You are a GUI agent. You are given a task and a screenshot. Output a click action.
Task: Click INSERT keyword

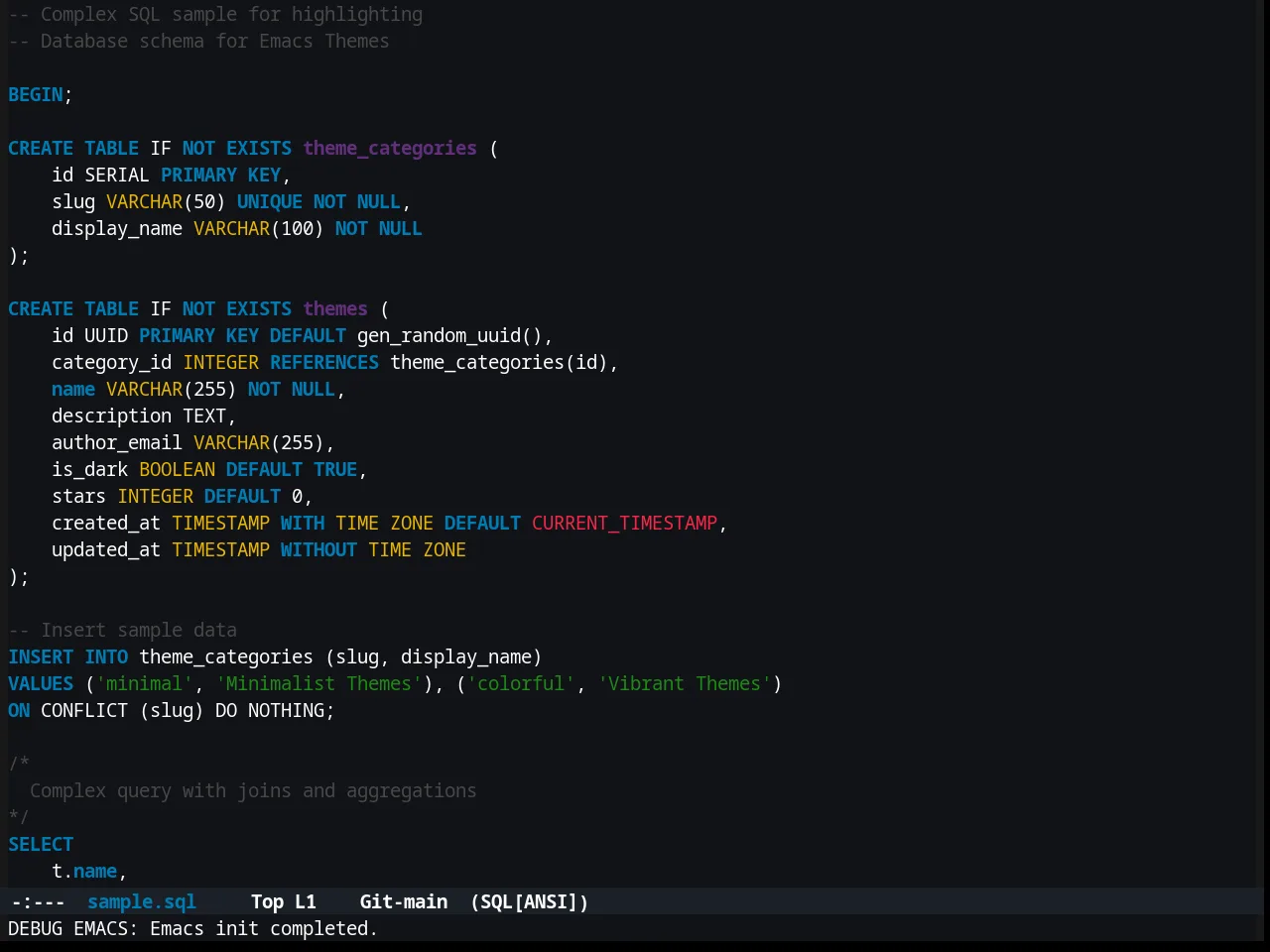pos(41,656)
